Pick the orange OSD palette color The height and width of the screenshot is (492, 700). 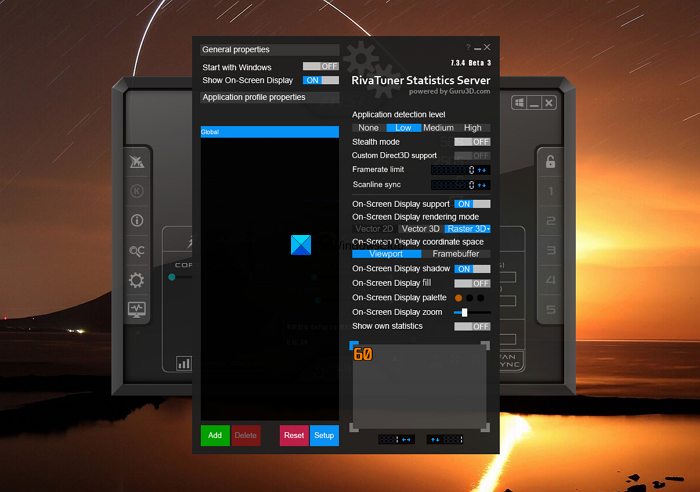coord(458,298)
